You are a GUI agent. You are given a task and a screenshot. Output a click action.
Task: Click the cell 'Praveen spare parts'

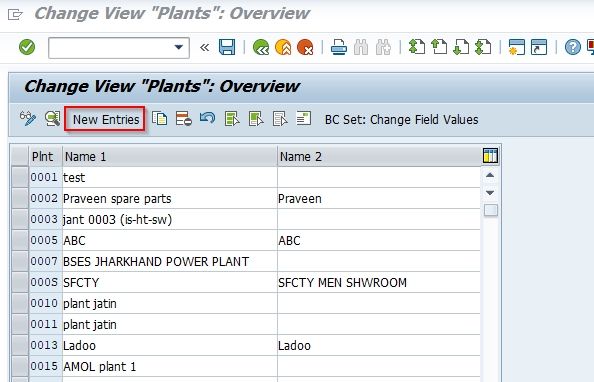[x=170, y=199]
